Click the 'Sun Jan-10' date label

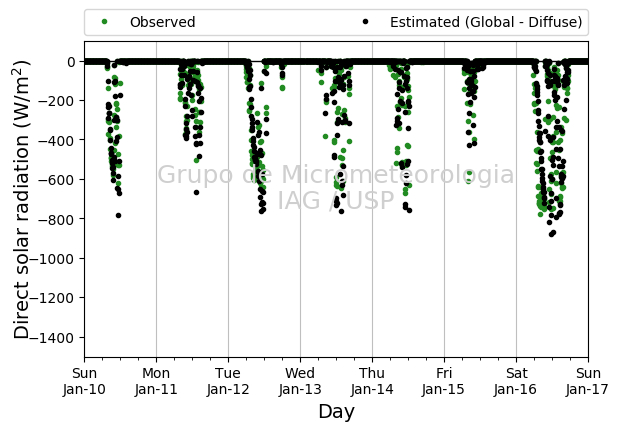(x=84, y=382)
